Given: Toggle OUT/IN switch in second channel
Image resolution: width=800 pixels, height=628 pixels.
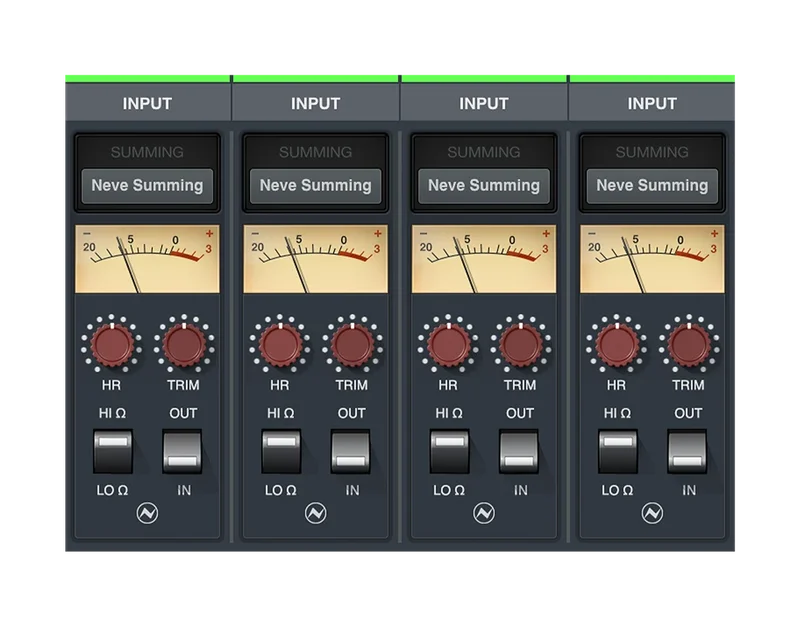Looking at the screenshot, I should (351, 451).
